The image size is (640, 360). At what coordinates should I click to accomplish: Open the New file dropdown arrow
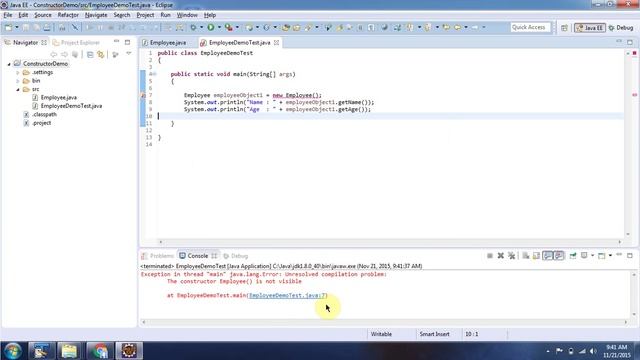[17, 27]
